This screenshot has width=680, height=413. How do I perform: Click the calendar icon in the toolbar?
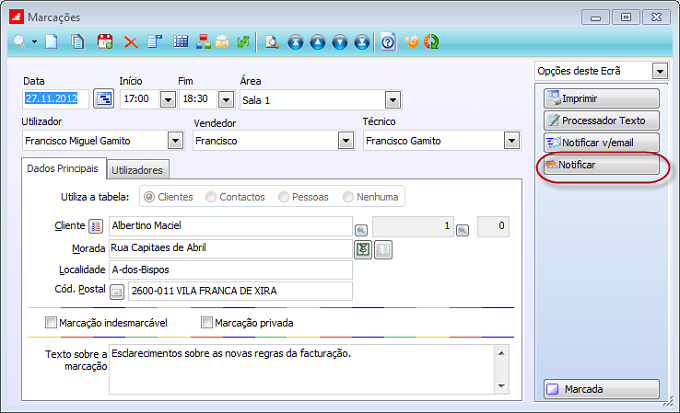click(x=104, y=41)
